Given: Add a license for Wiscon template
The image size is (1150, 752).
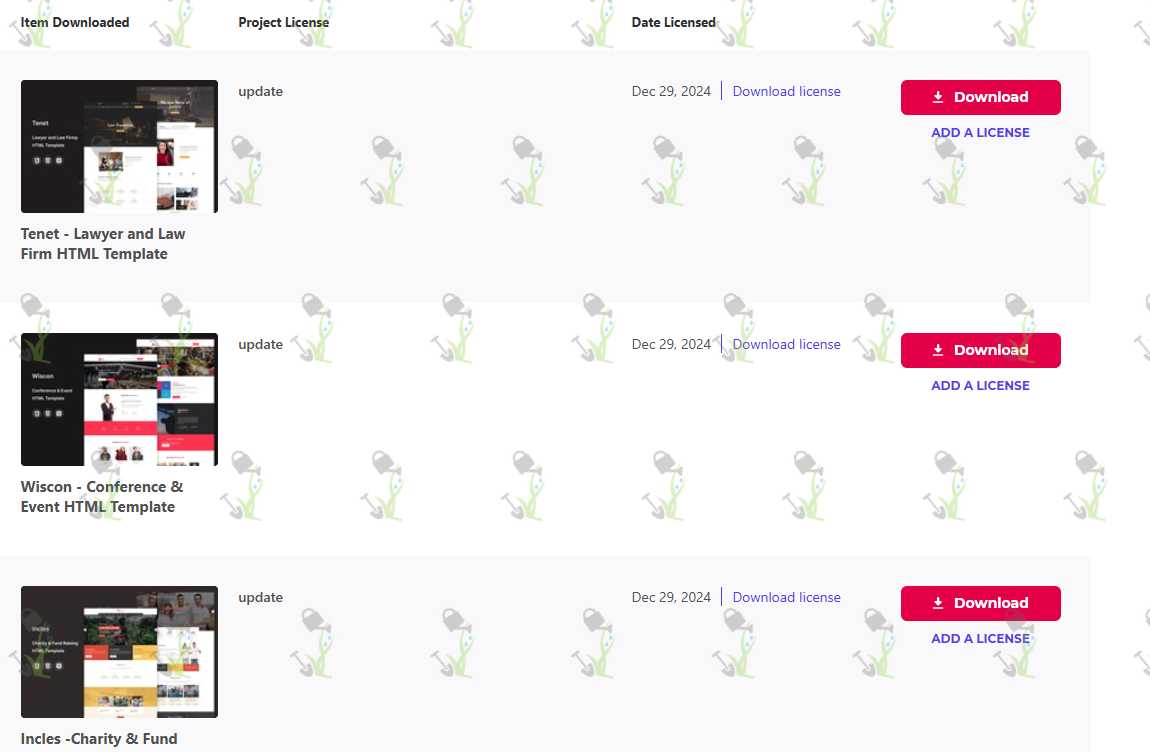Looking at the screenshot, I should [x=980, y=386].
